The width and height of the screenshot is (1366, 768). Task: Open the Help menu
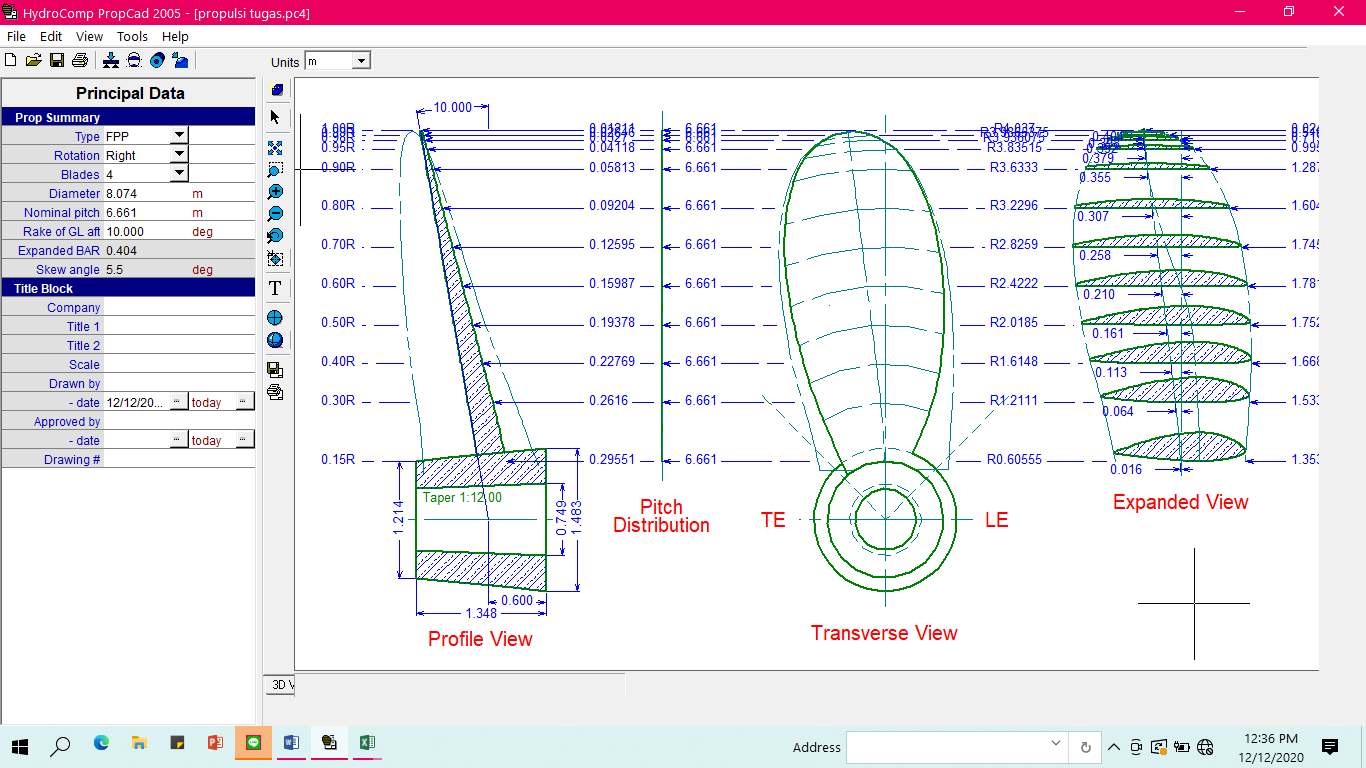175,36
